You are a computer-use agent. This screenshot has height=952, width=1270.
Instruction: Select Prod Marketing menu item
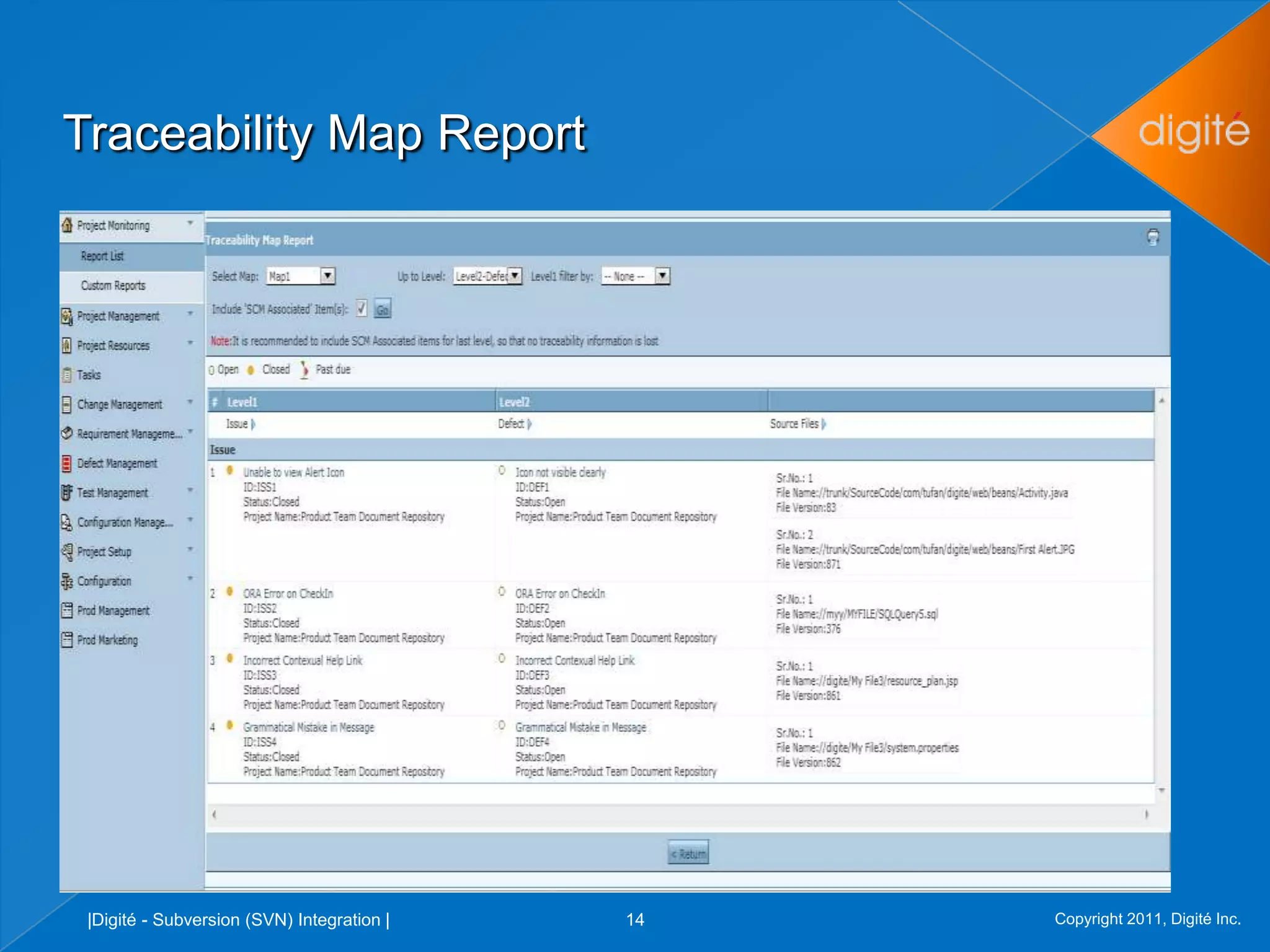(107, 640)
